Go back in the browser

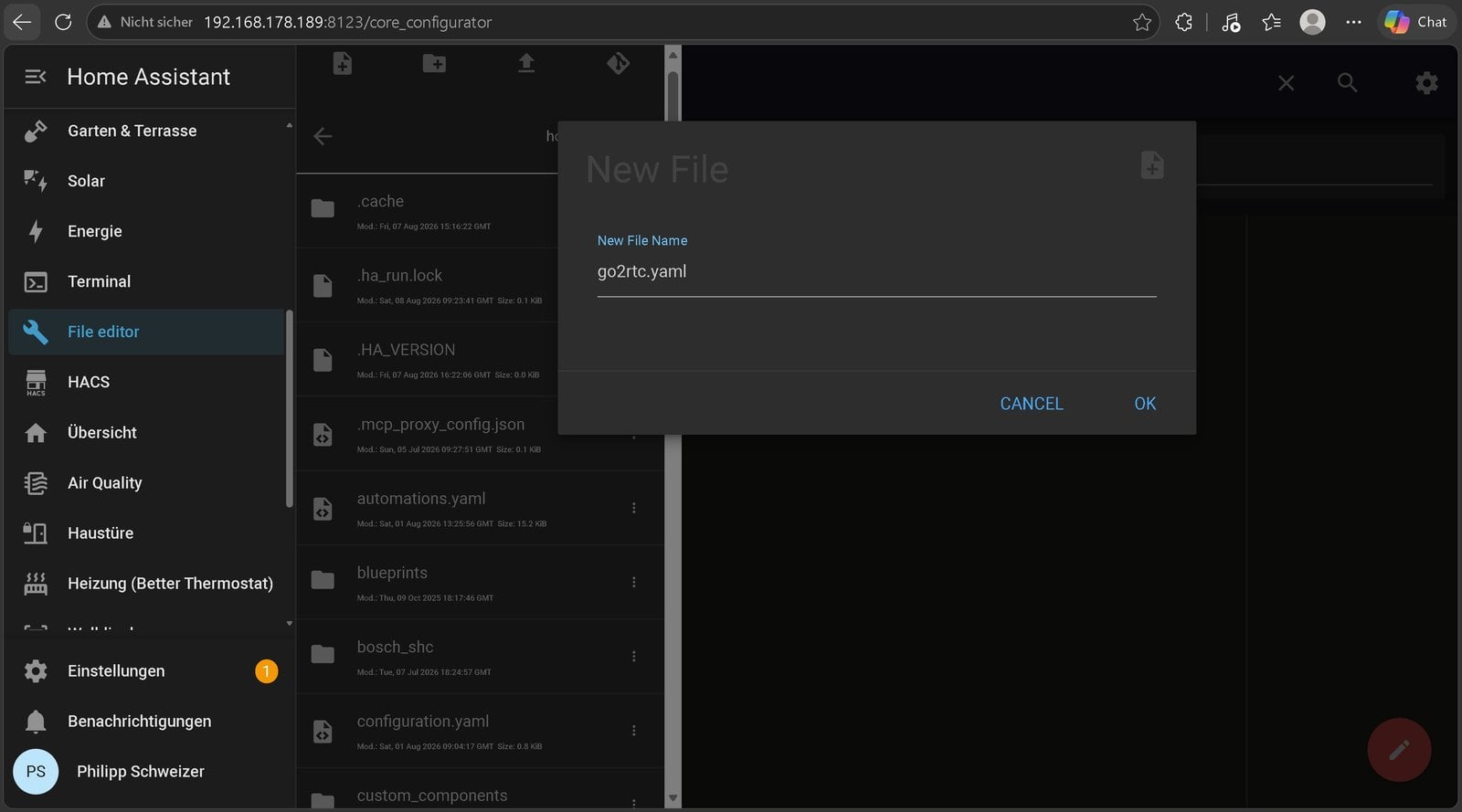pos(22,22)
